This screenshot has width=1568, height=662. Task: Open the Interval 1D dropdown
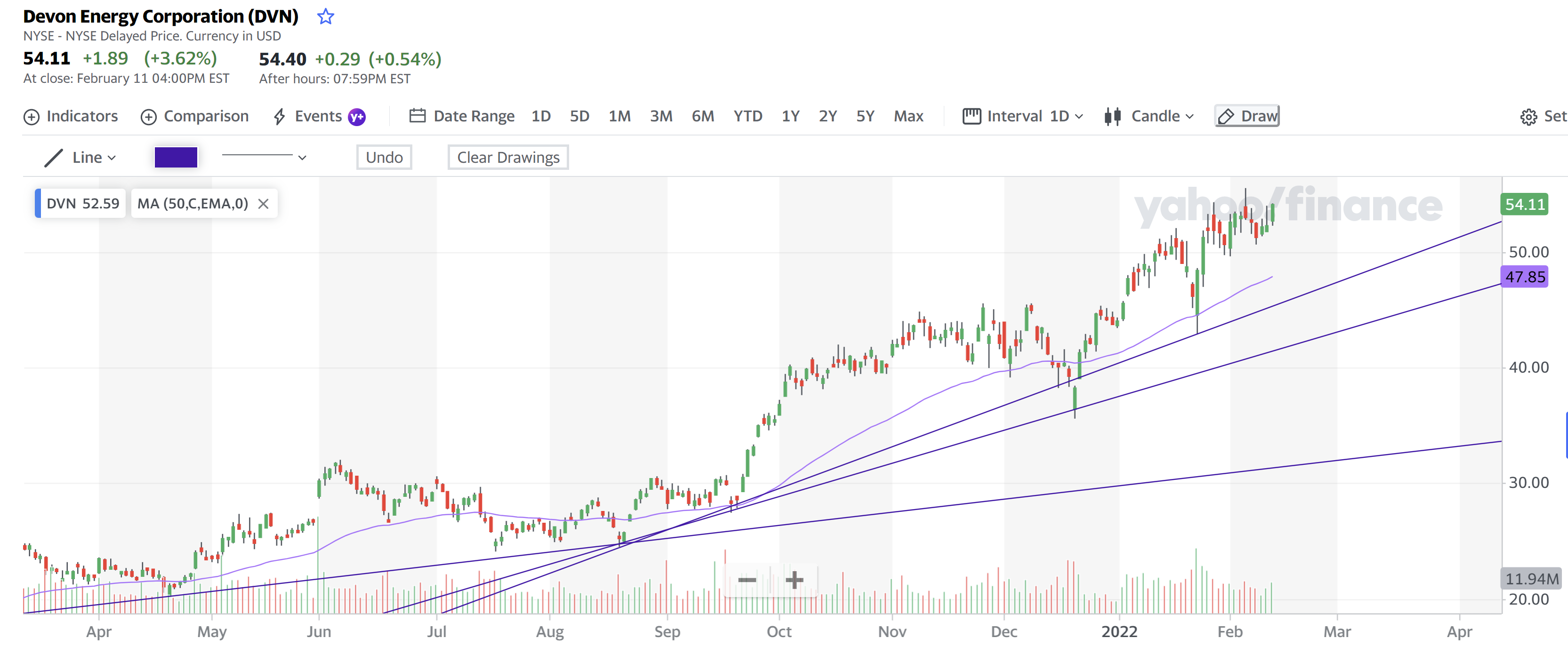[1022, 116]
